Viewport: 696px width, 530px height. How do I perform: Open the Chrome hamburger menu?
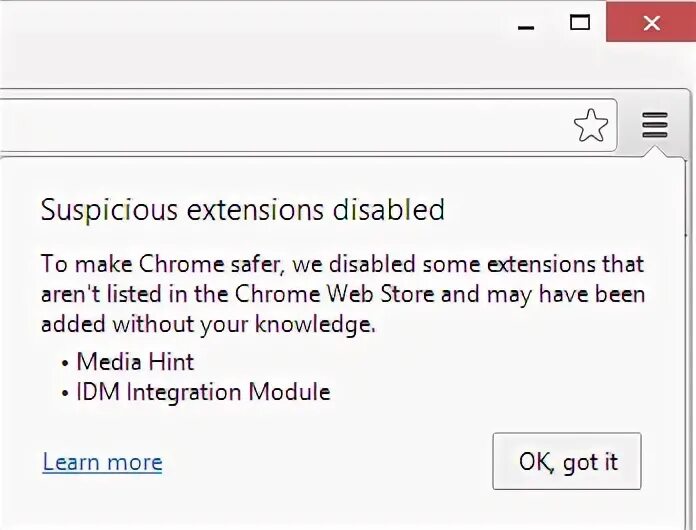655,125
